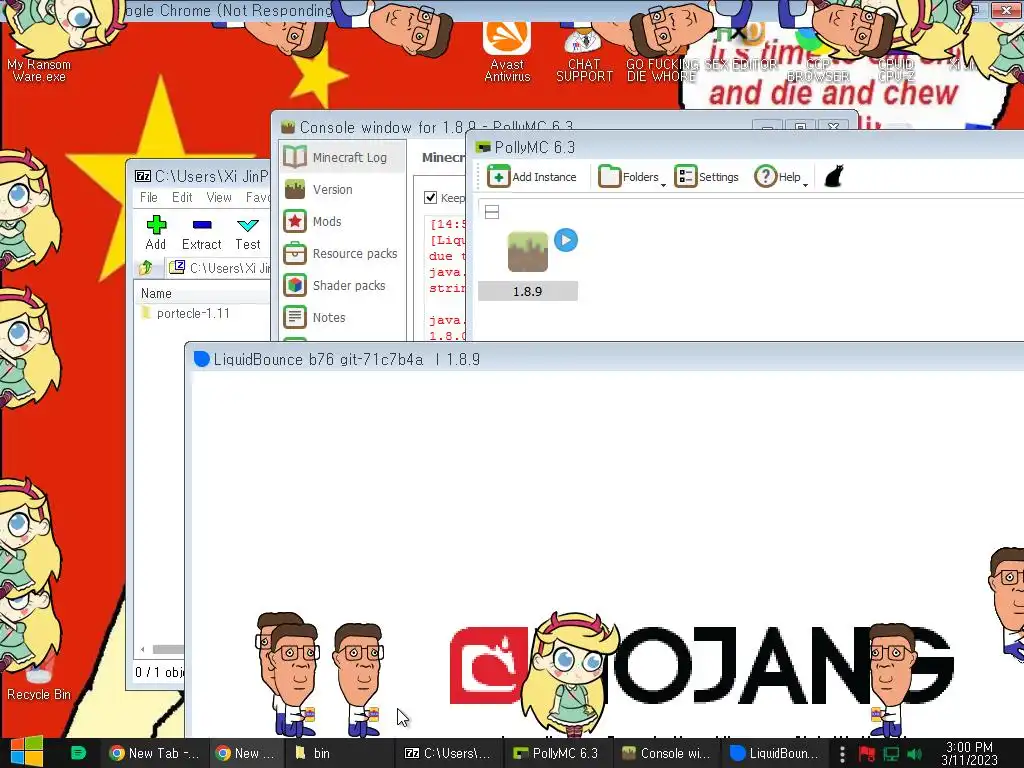
Task: Click the Add button in 7-Zip
Action: [x=155, y=233]
